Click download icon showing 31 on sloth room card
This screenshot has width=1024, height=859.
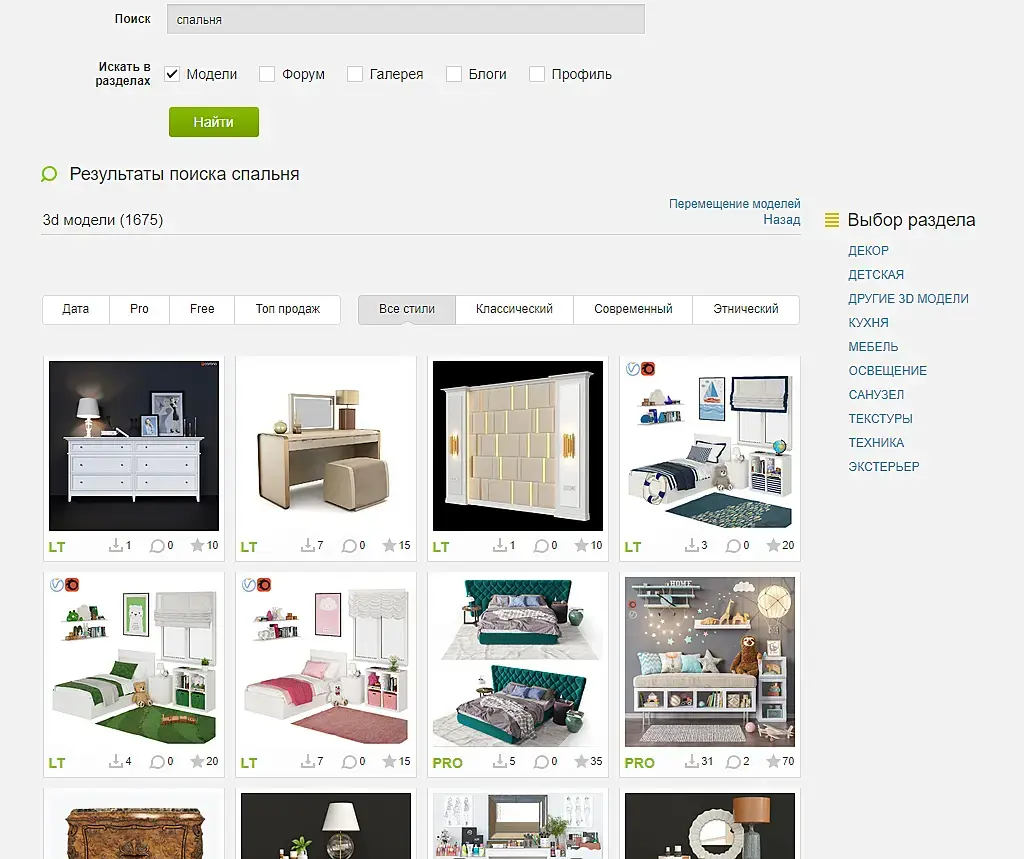(692, 761)
